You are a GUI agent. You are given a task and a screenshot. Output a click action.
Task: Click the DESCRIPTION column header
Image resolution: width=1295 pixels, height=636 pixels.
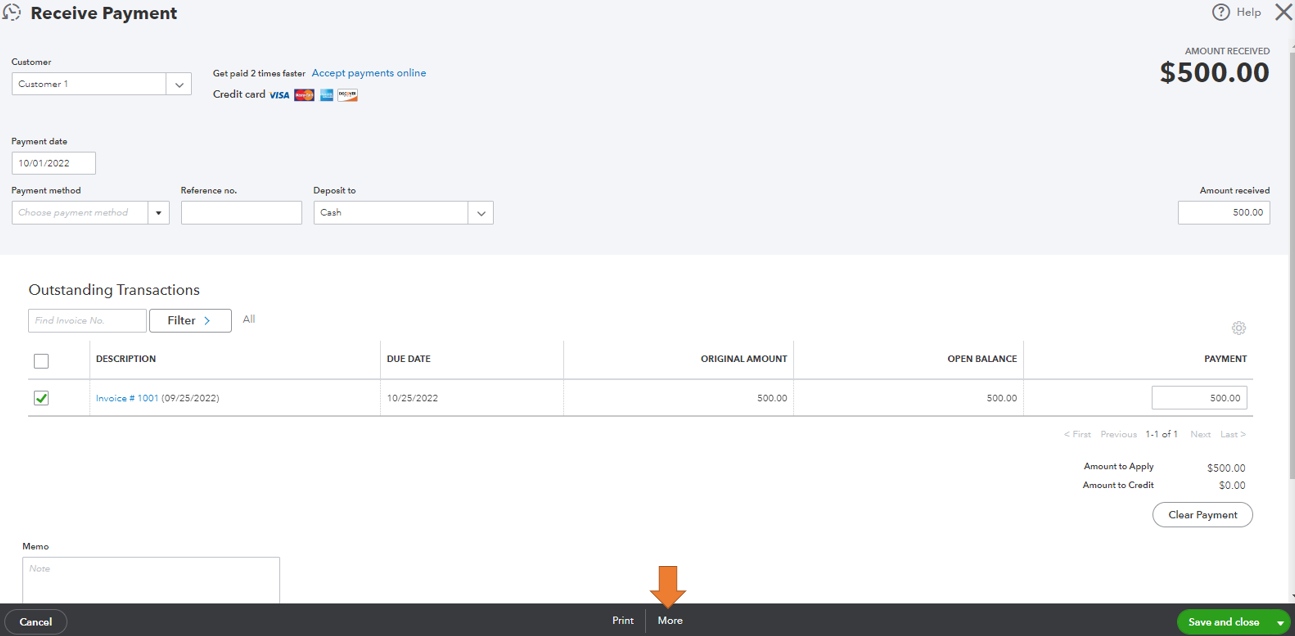[126, 359]
